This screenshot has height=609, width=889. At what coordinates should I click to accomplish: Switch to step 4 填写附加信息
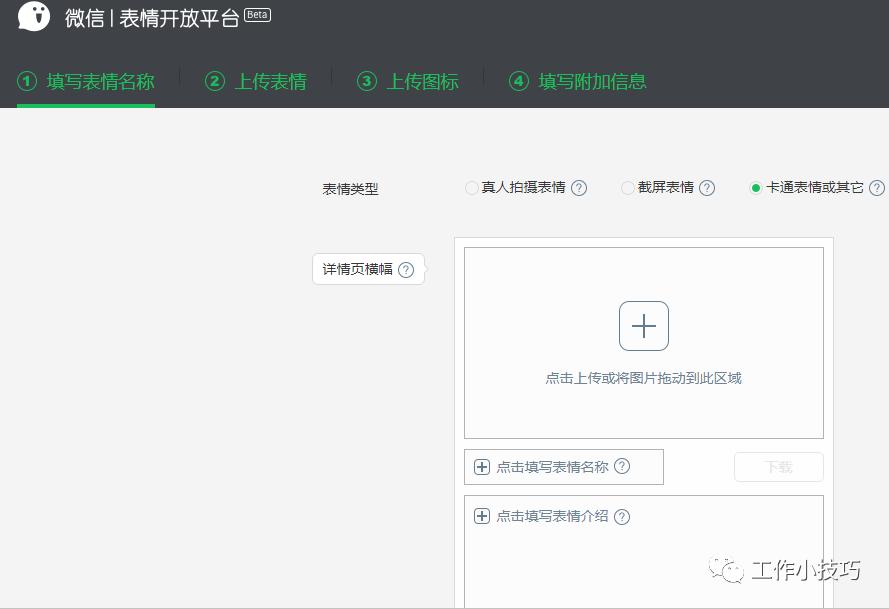[x=577, y=81]
